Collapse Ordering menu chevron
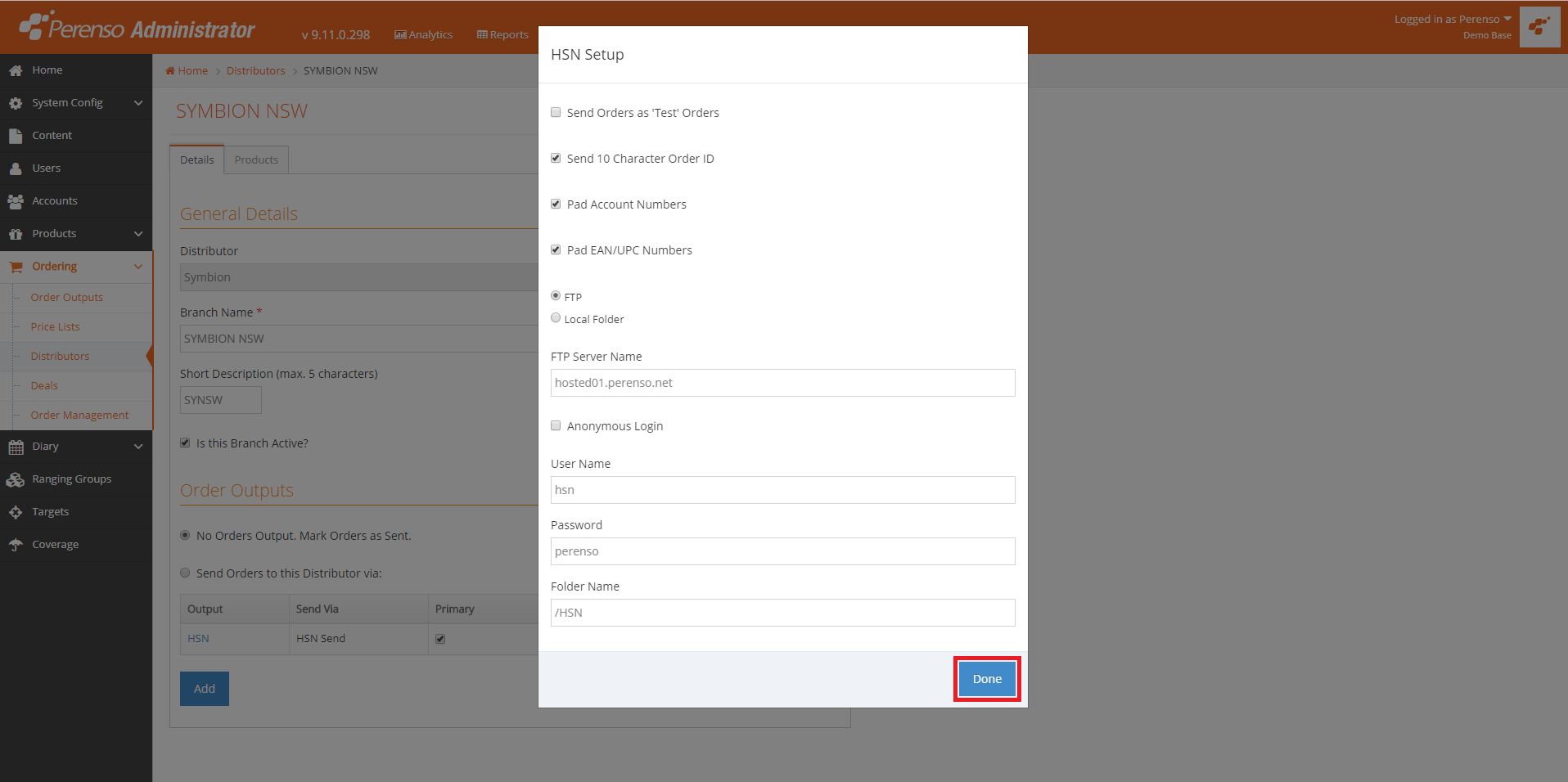Image resolution: width=1568 pixels, height=782 pixels. pyautogui.click(x=138, y=267)
